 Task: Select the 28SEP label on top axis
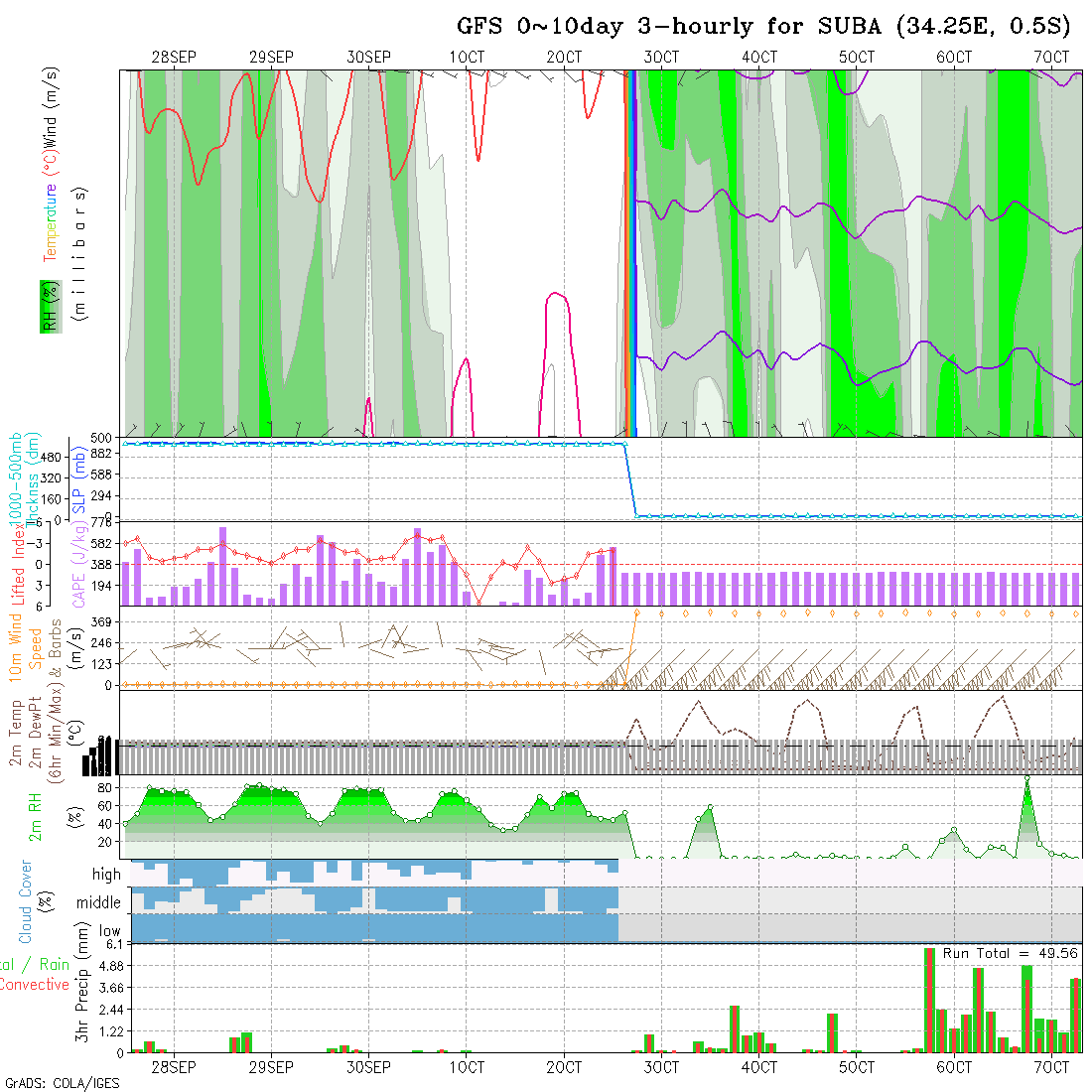click(174, 58)
